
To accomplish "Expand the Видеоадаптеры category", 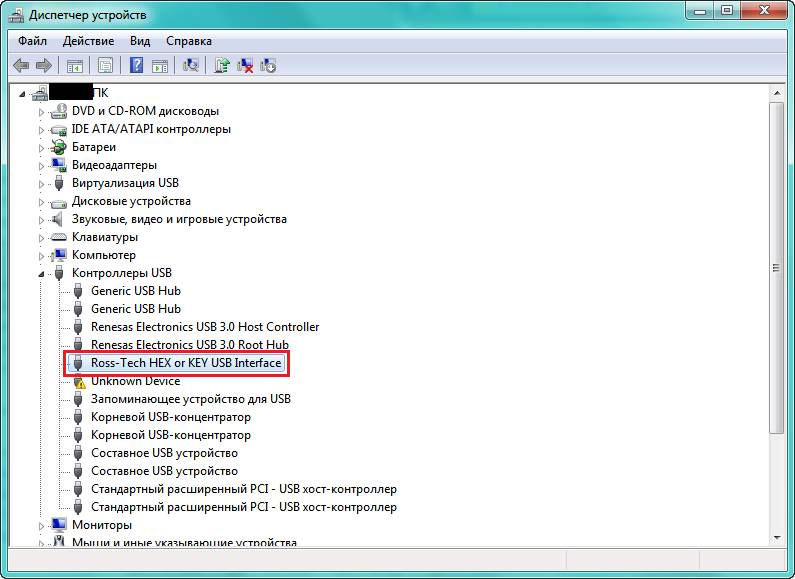I will [41, 166].
